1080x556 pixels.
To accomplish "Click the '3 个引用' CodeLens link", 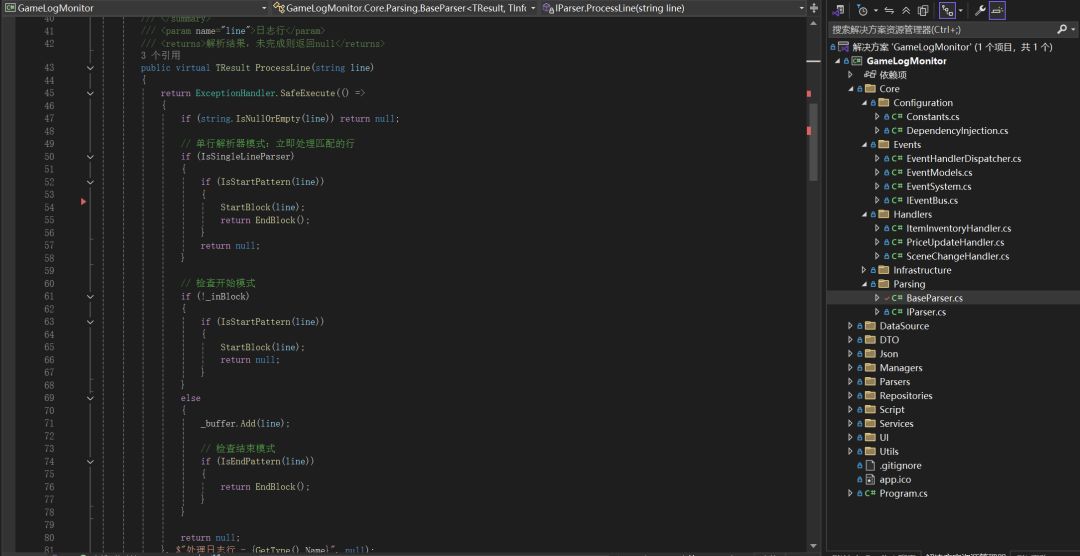I will (x=160, y=56).
